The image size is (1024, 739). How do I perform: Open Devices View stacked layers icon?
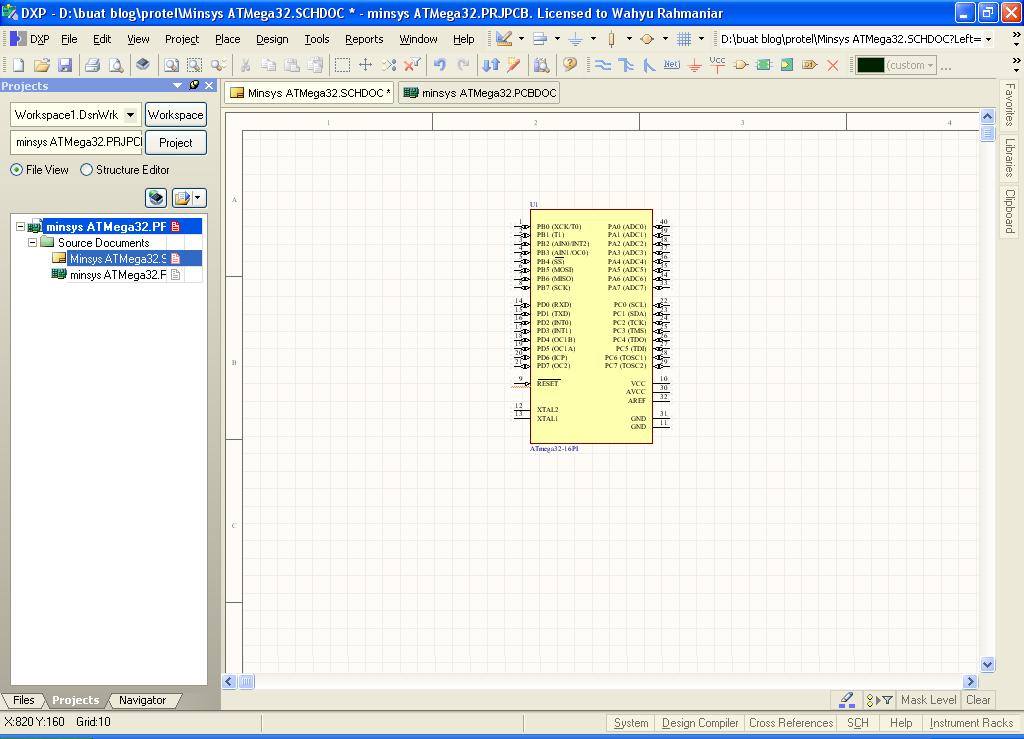pos(142,64)
